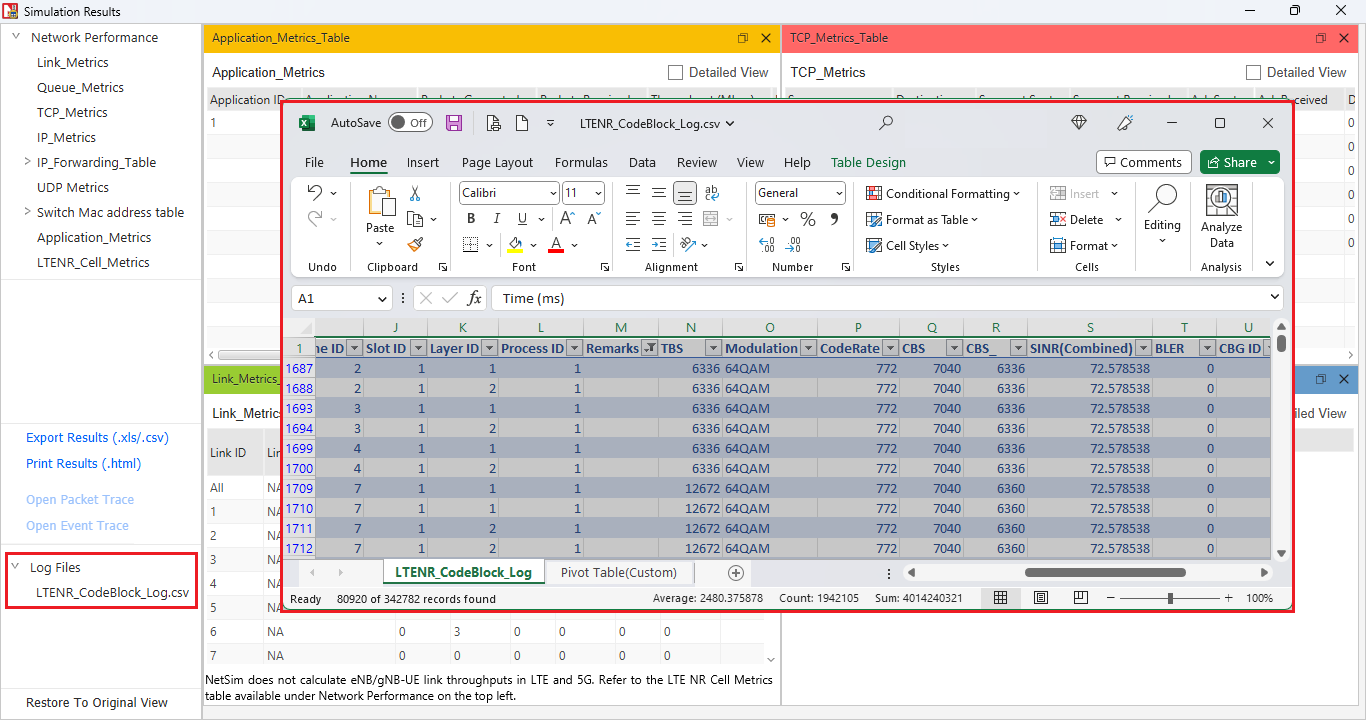Screen dimensions: 1366x720
Task: Click the yellow Fill Color button
Action: [515, 245]
